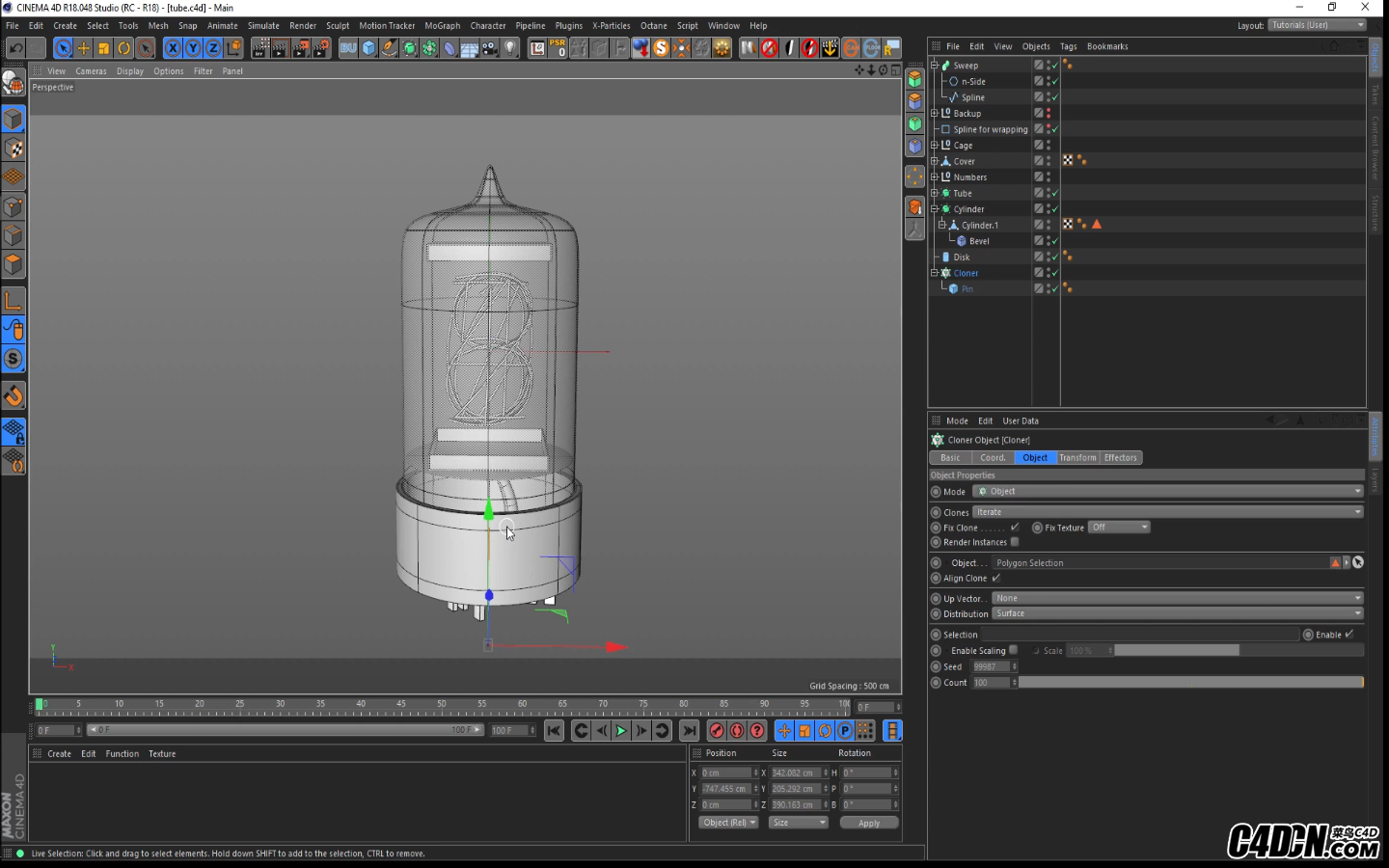Expand the Backup object tree node
This screenshot has width=1389, height=868.
tap(934, 113)
